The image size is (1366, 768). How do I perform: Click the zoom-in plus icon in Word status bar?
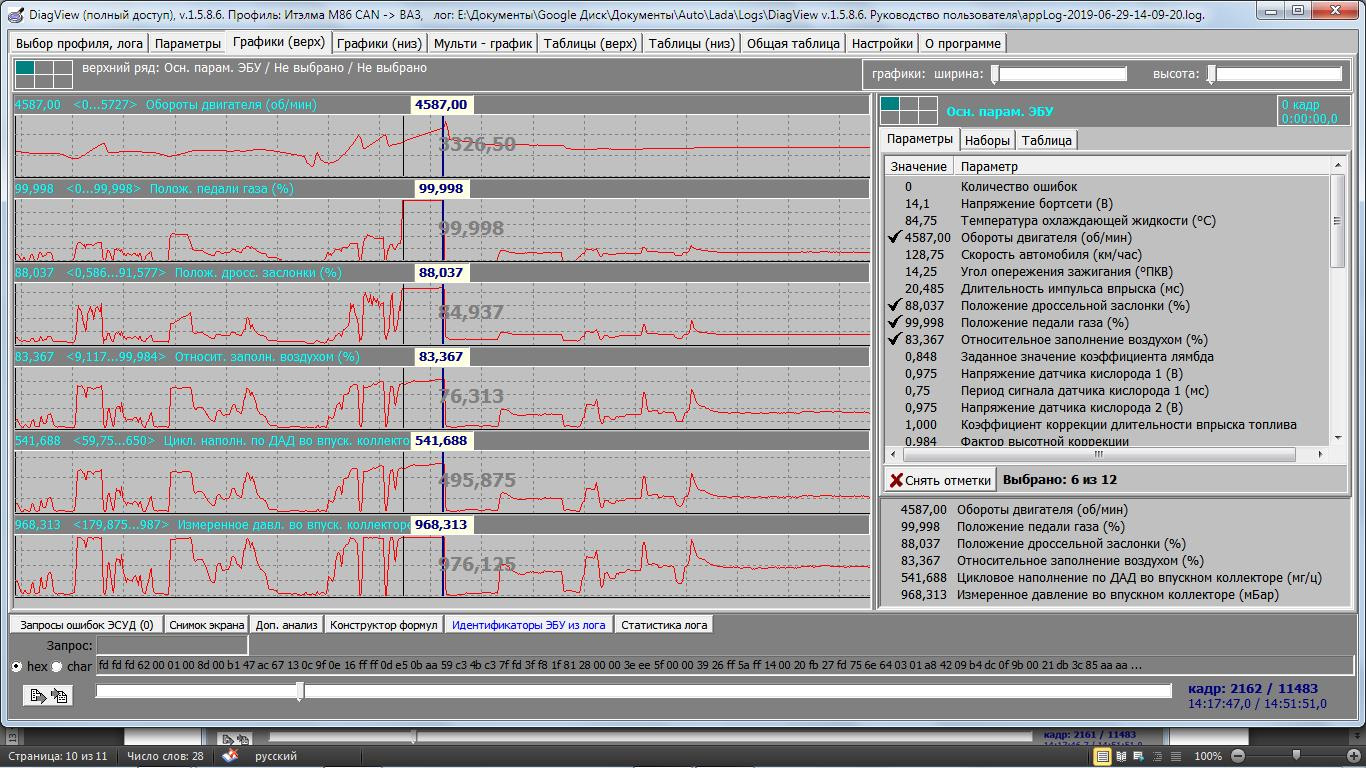tap(1354, 756)
